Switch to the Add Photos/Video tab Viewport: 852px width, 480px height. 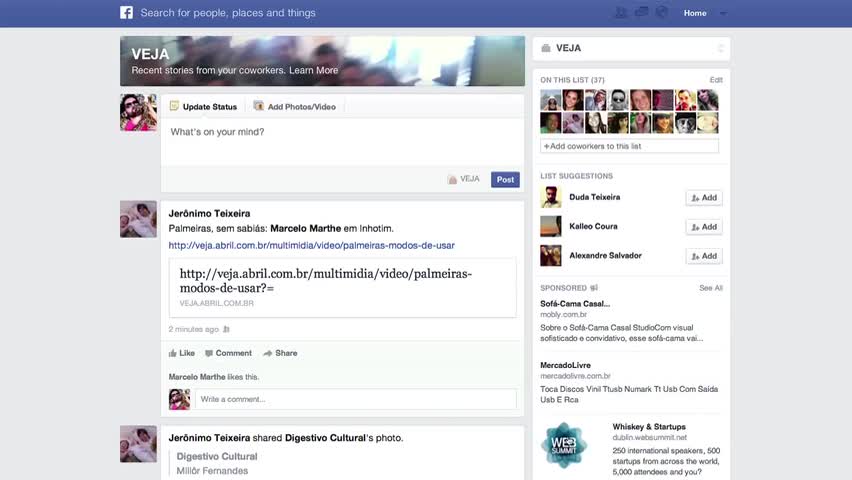pos(295,107)
